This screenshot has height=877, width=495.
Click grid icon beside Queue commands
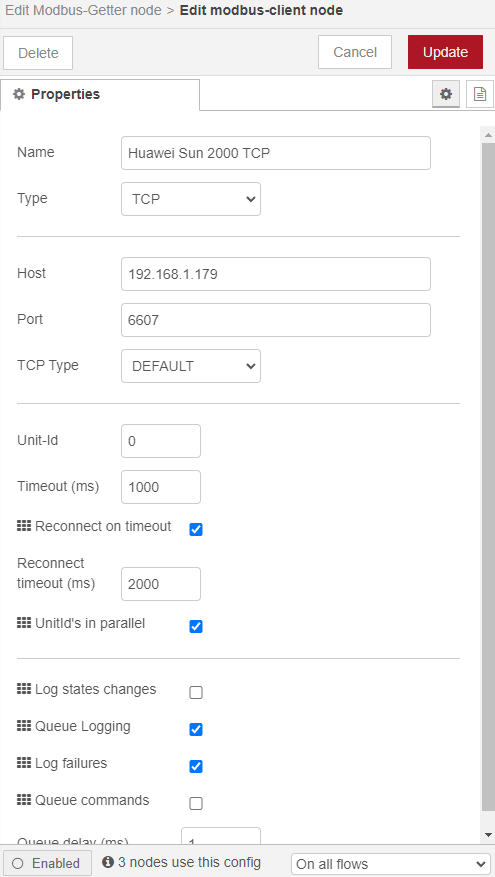[23, 800]
